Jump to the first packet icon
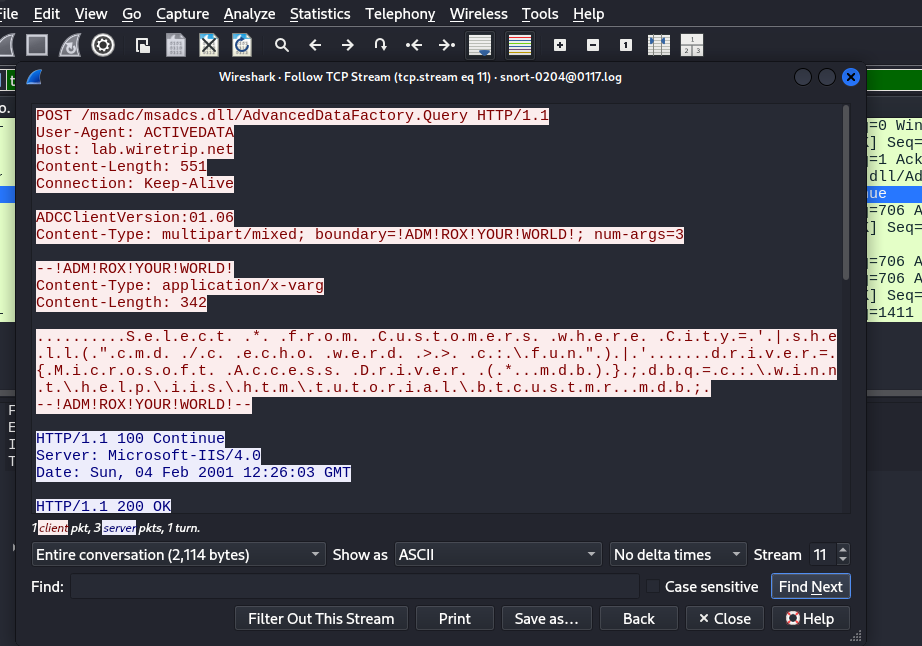 414,45
